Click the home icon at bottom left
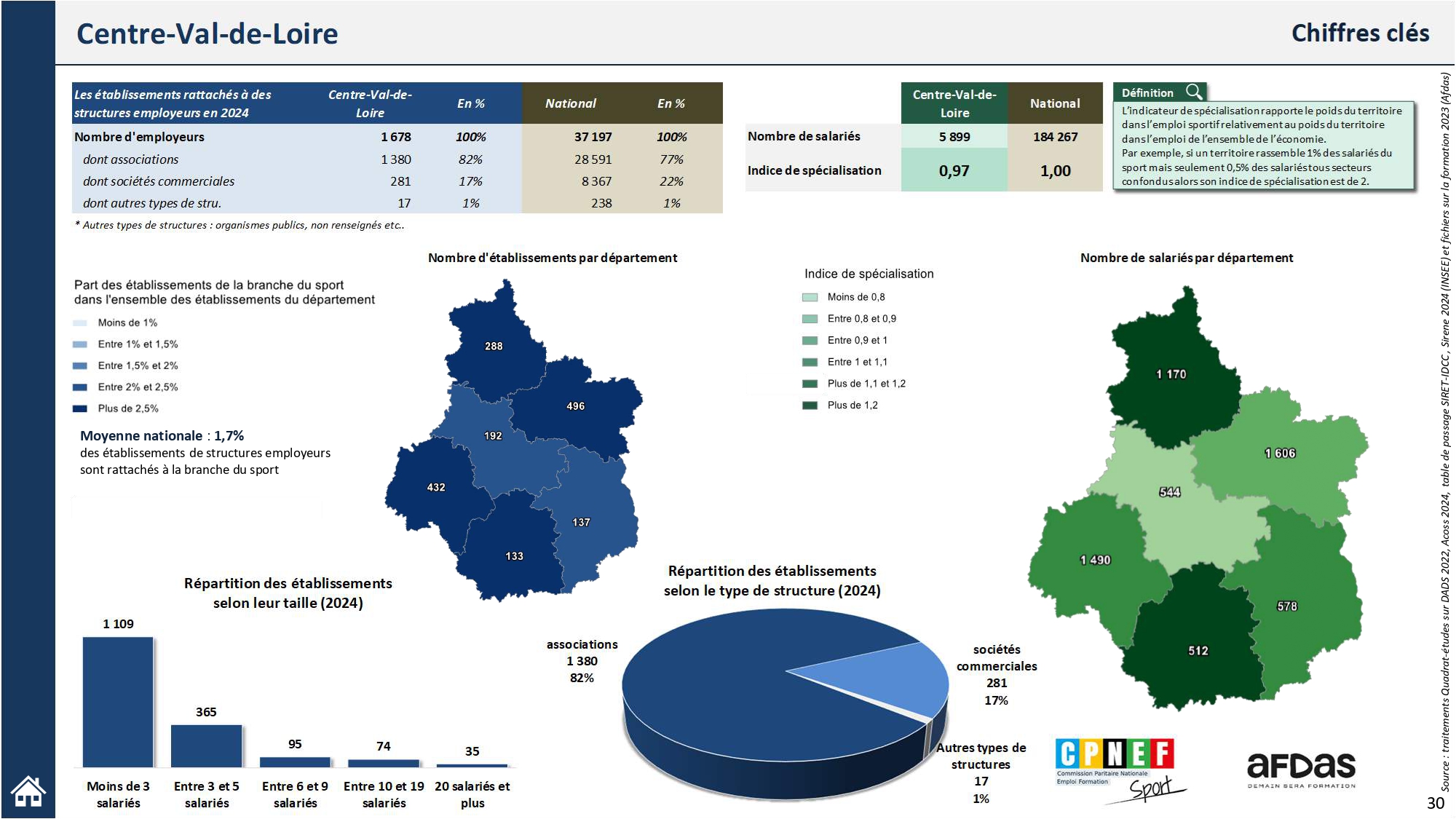The image size is (1456, 819). (x=28, y=791)
